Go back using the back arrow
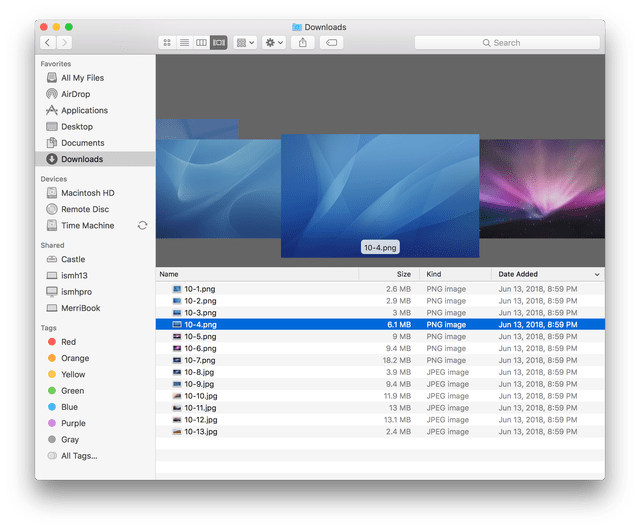Viewport: 640px width, 530px height. (47, 43)
